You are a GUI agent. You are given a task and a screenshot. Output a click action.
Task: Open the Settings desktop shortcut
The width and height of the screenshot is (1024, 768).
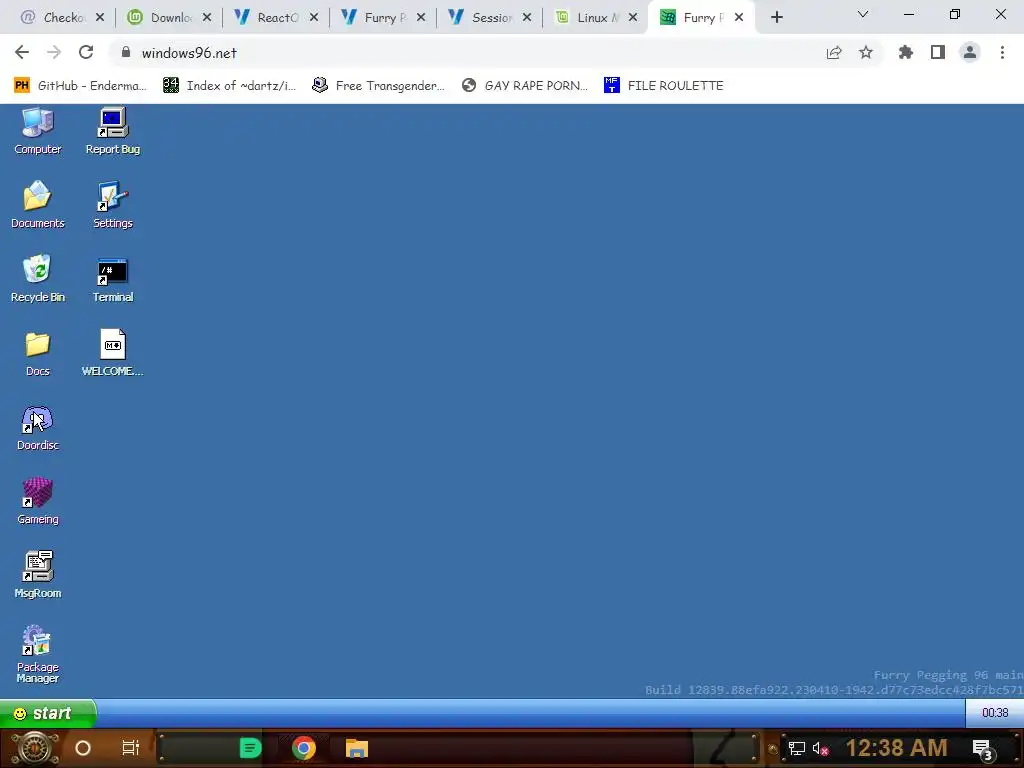click(x=112, y=205)
